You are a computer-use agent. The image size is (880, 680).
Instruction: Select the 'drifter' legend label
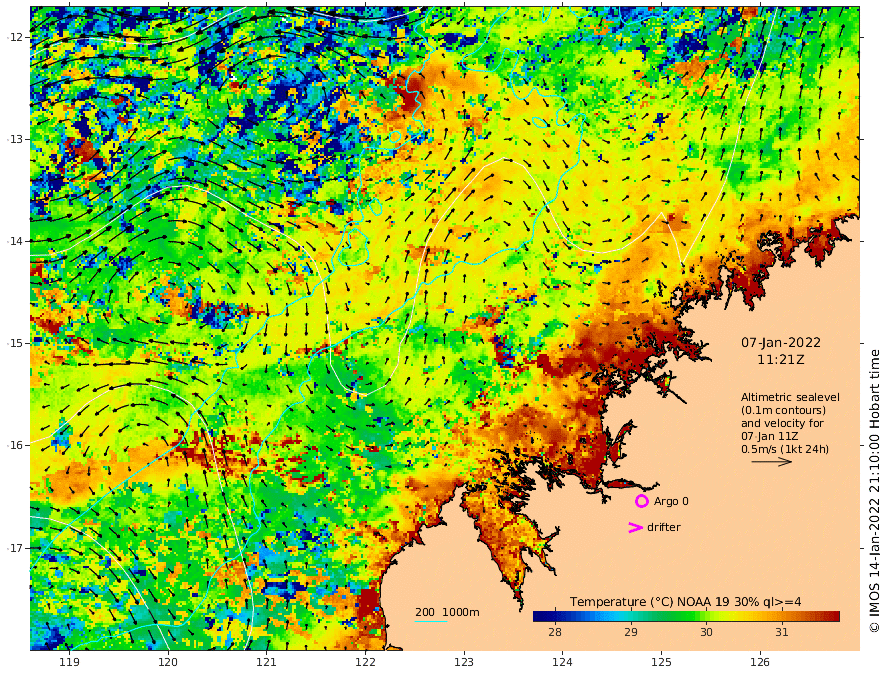[x=664, y=527]
